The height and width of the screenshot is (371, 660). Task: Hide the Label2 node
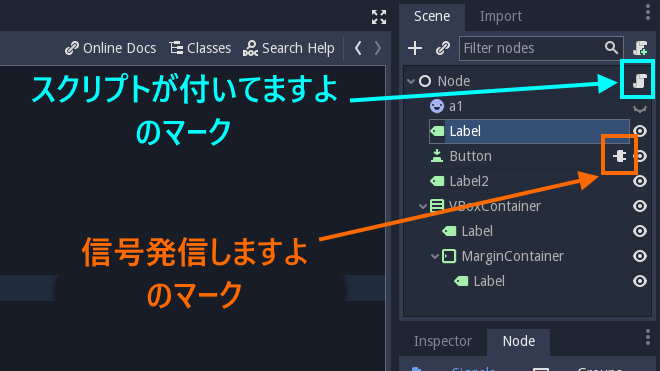pos(640,181)
